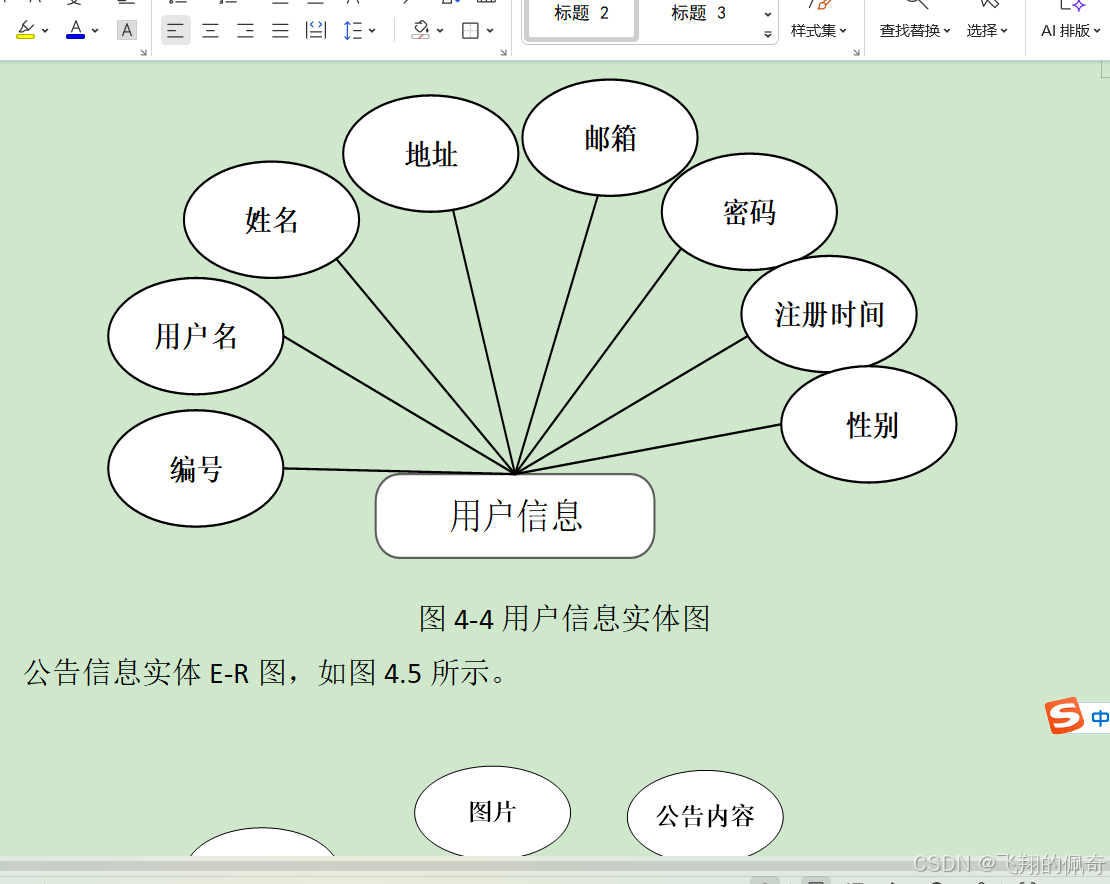The width and height of the screenshot is (1110, 884).
Task: Toggle right alignment
Action: (244, 30)
